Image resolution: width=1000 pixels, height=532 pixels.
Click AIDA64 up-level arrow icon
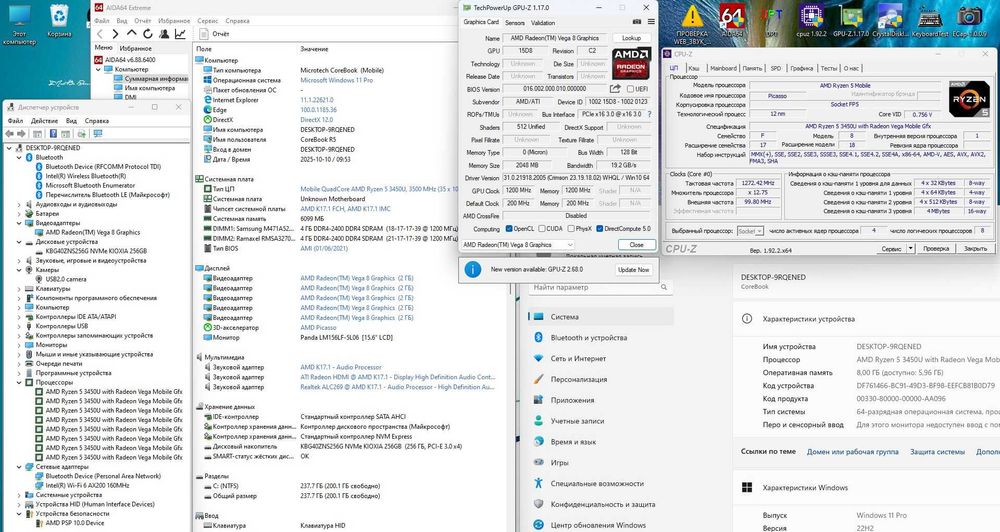tap(131, 33)
